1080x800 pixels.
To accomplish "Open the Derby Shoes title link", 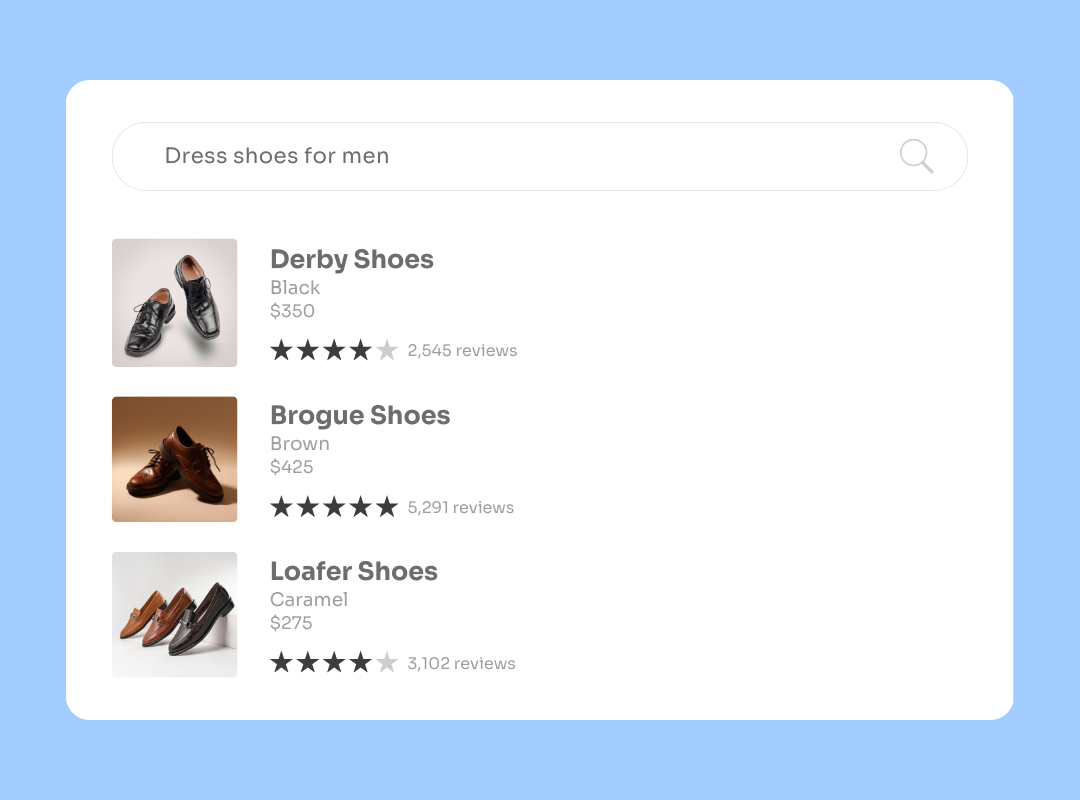I will pos(352,260).
